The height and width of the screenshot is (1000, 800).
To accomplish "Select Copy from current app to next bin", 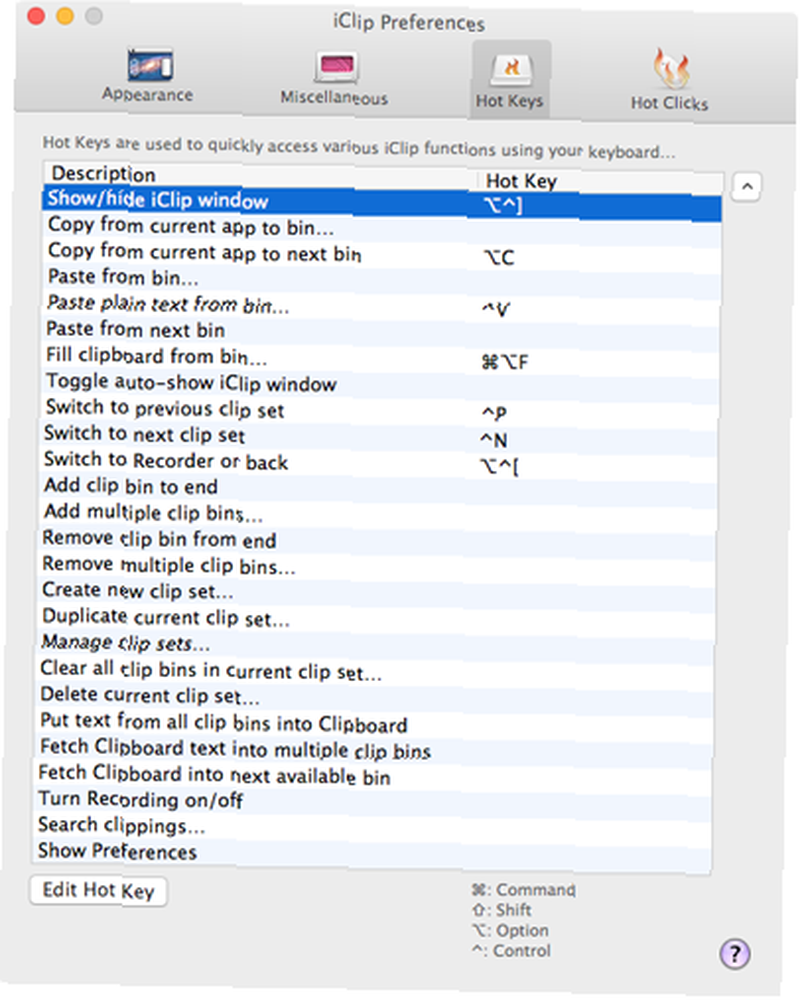I will click(381, 254).
